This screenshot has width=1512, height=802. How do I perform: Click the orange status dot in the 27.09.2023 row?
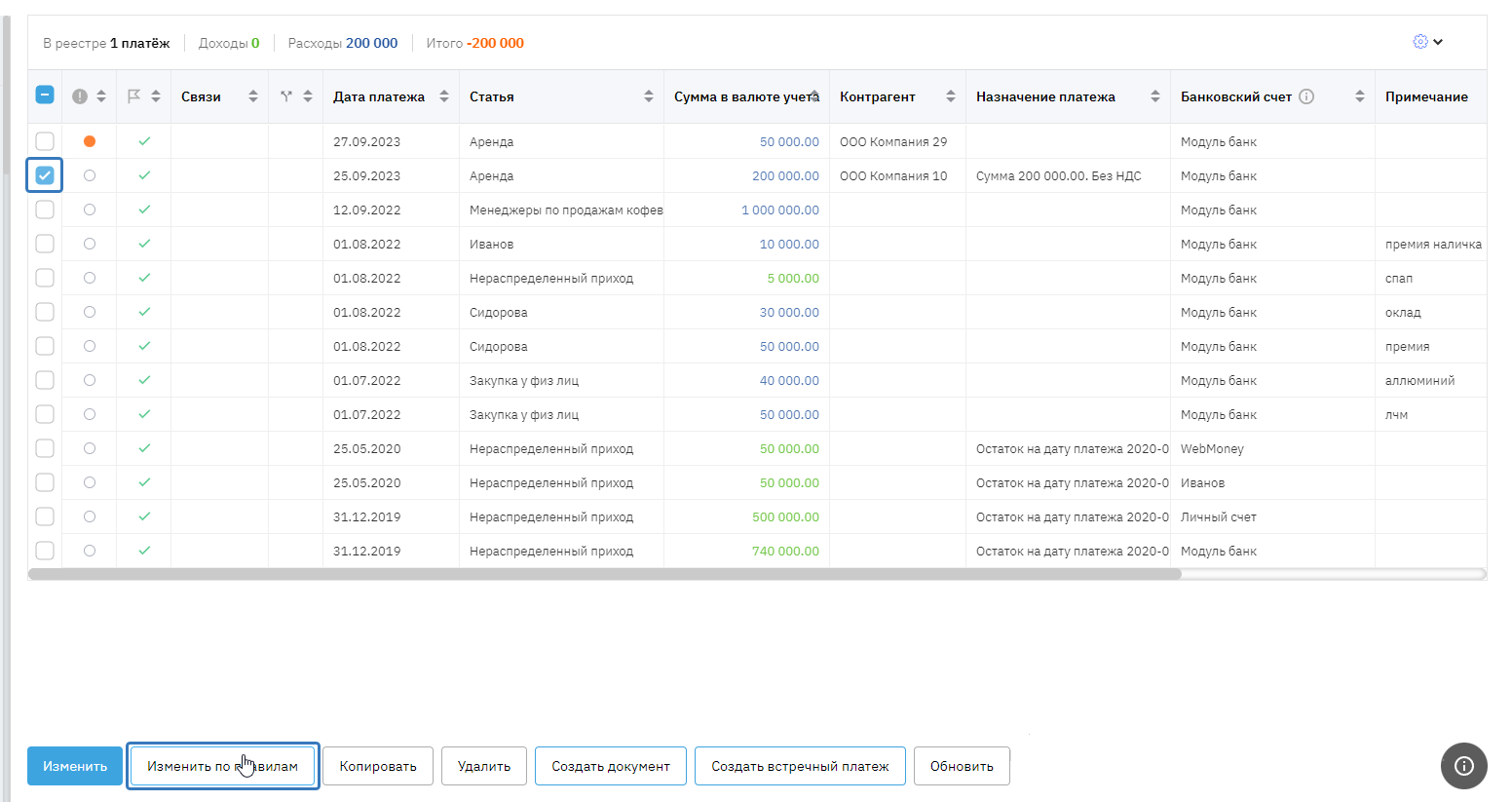(90, 141)
